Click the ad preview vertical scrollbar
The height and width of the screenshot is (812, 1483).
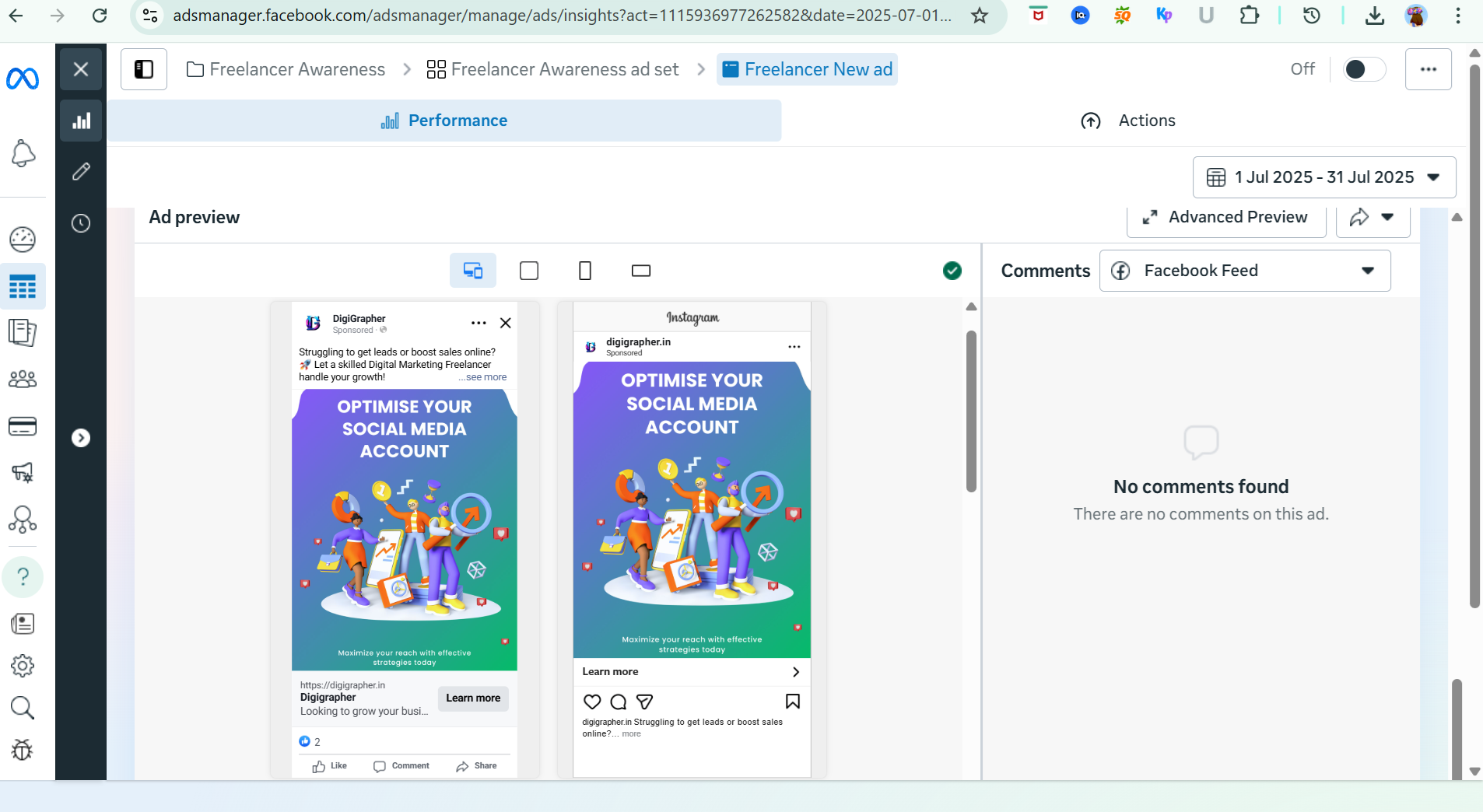coord(971,412)
